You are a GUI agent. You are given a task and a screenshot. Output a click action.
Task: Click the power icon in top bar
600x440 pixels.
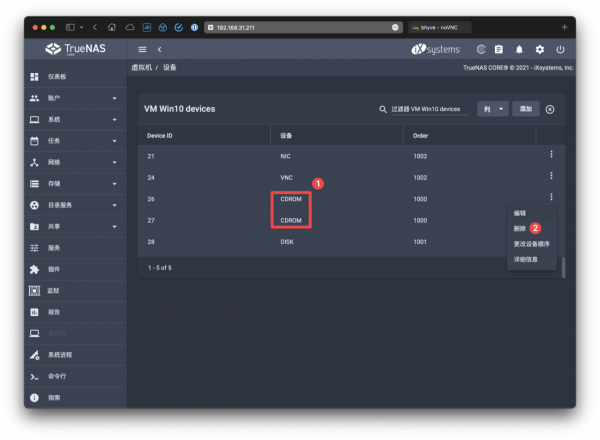(x=560, y=49)
